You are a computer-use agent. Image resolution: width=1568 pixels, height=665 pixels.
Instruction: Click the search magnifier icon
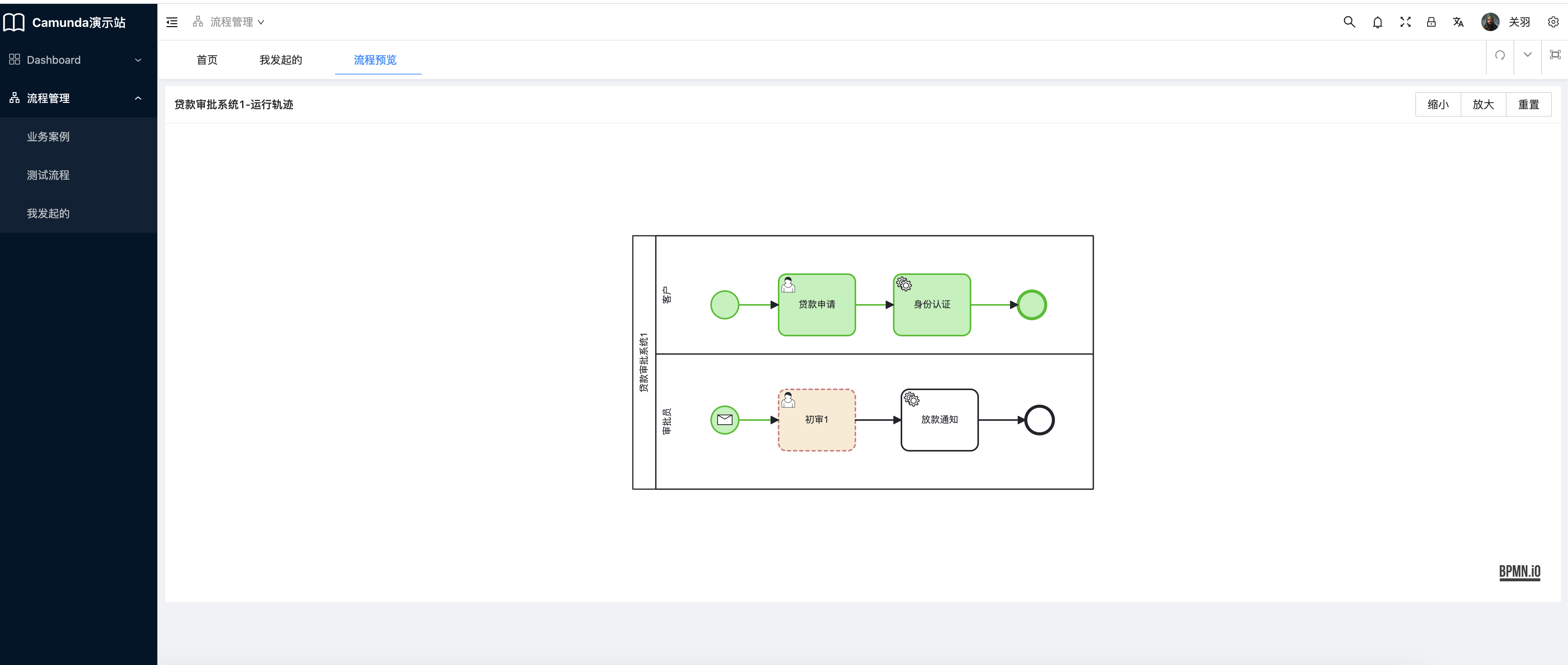pyautogui.click(x=1349, y=22)
